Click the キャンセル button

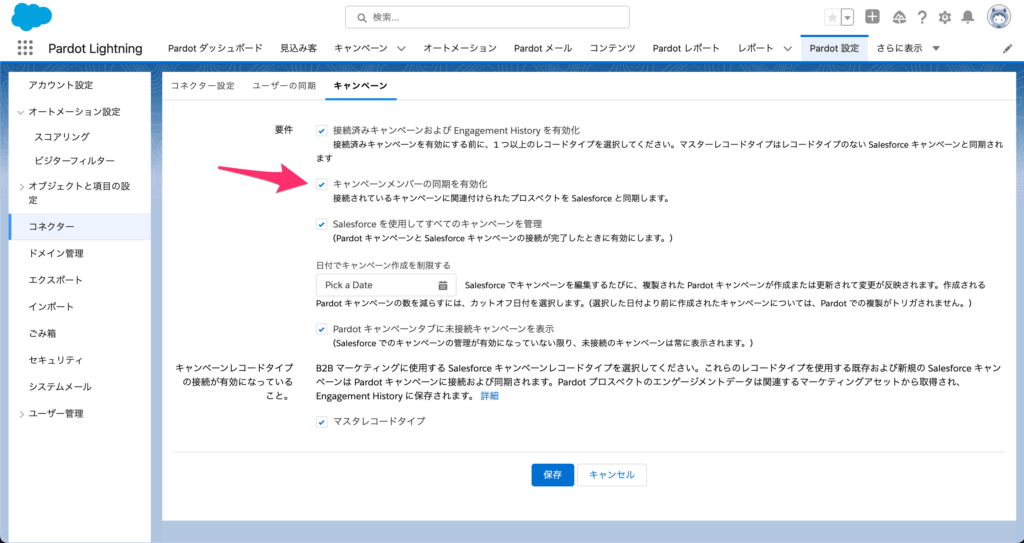tap(612, 475)
